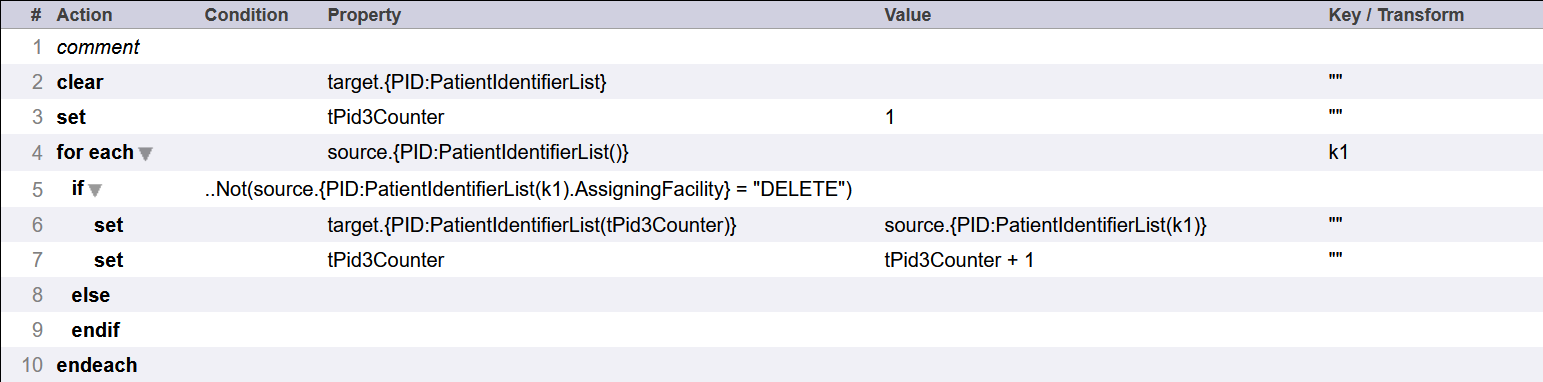This screenshot has height=382, width=1543.
Task: Select the endif row
Action: point(771,330)
